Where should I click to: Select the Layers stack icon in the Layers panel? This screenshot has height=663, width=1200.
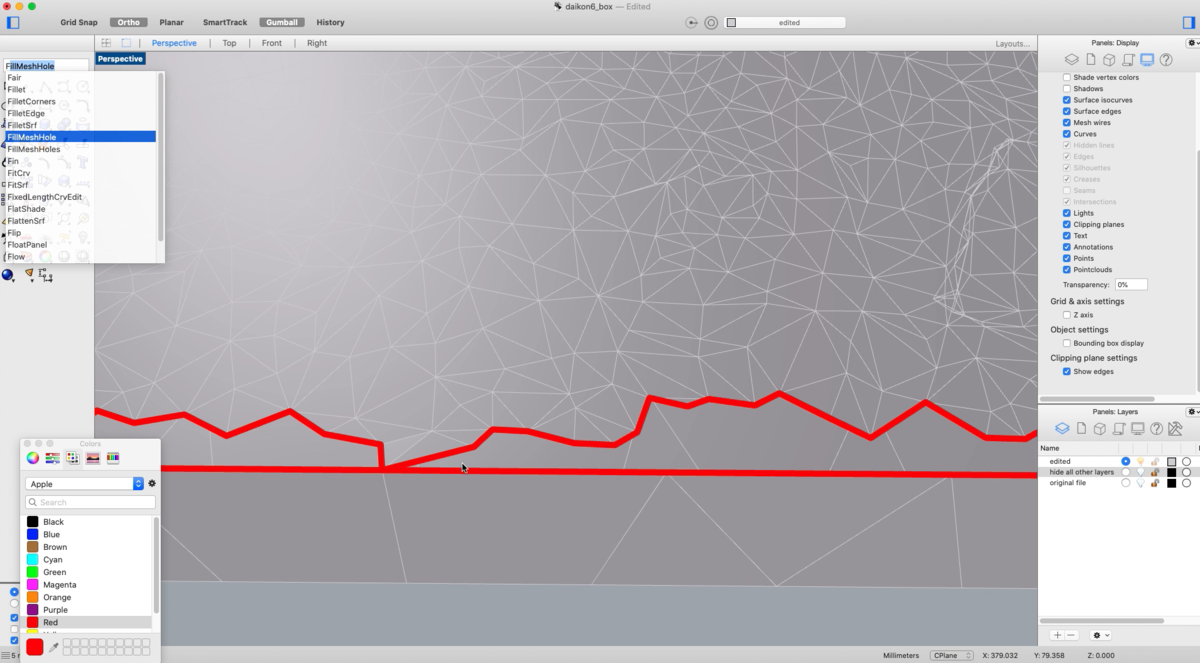(x=1062, y=429)
